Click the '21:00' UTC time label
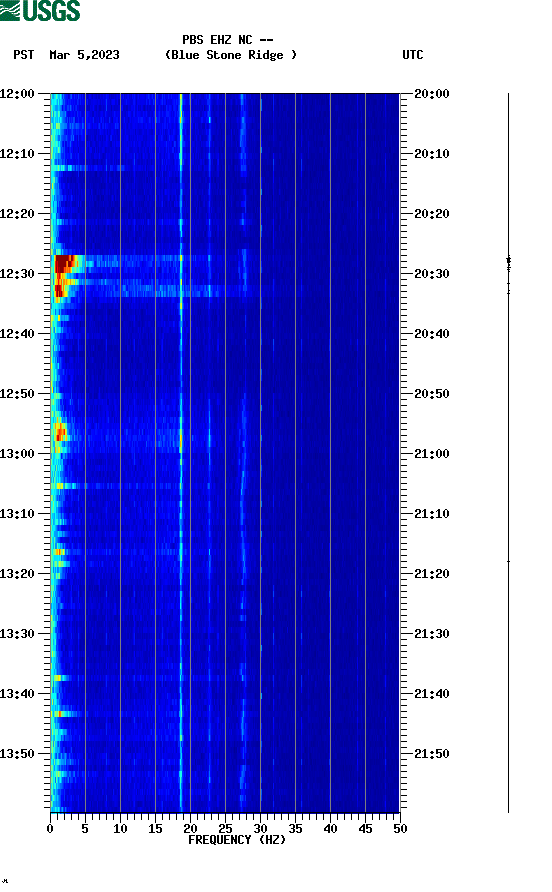Viewport: 552px width, 892px height. click(x=431, y=454)
